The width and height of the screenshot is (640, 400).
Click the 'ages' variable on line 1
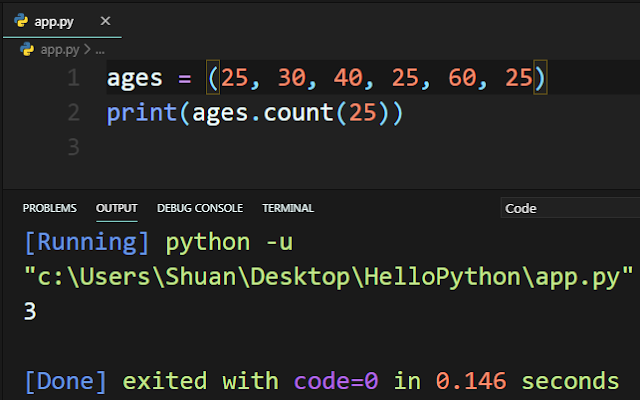click(x=135, y=78)
